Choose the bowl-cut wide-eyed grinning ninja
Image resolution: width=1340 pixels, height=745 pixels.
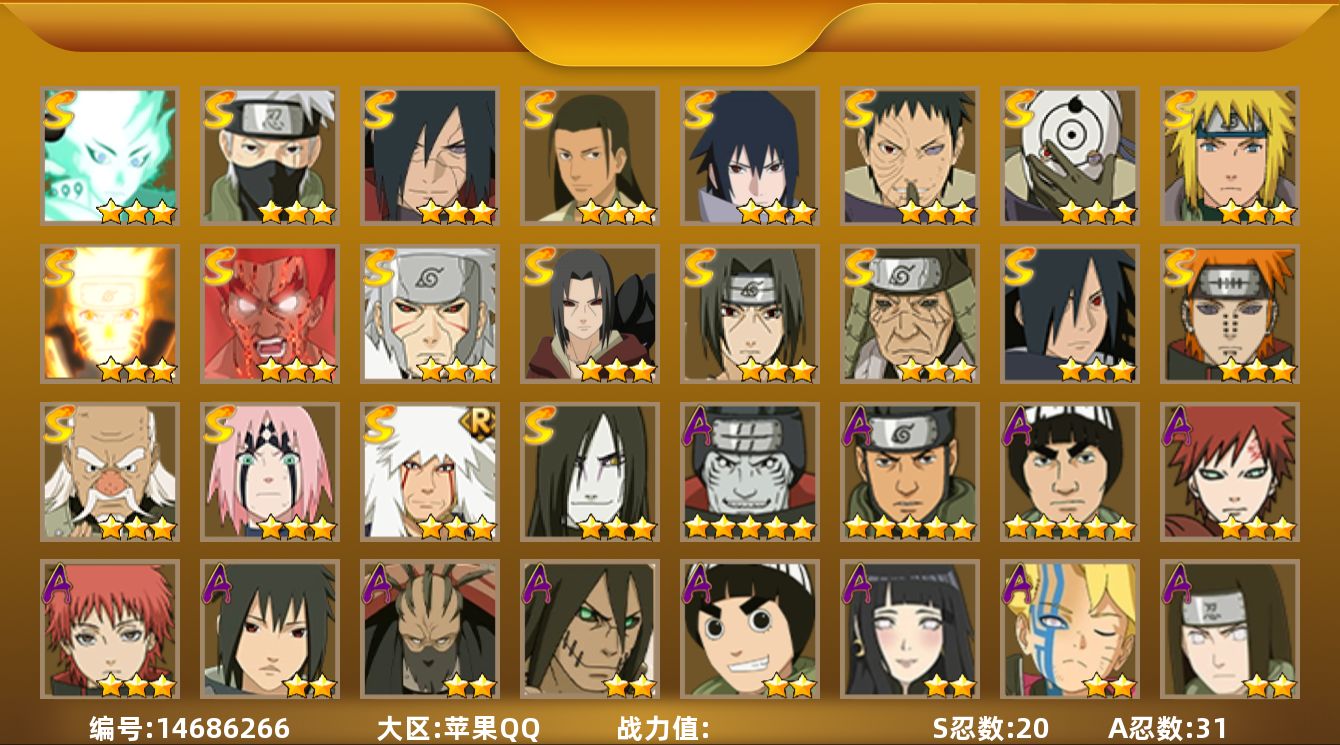pyautogui.click(x=750, y=630)
